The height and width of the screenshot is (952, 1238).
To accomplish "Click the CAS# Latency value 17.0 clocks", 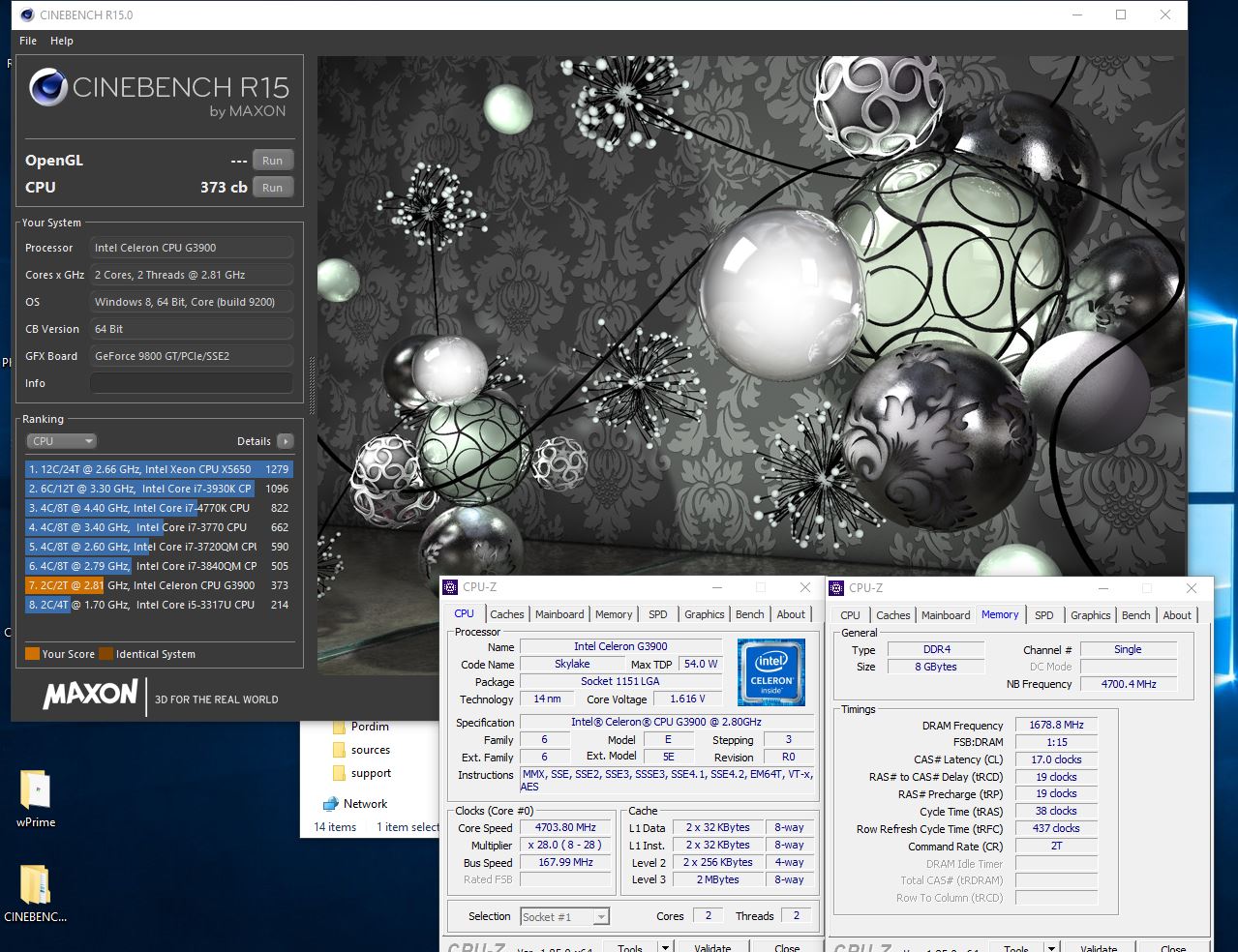I will tap(1056, 760).
